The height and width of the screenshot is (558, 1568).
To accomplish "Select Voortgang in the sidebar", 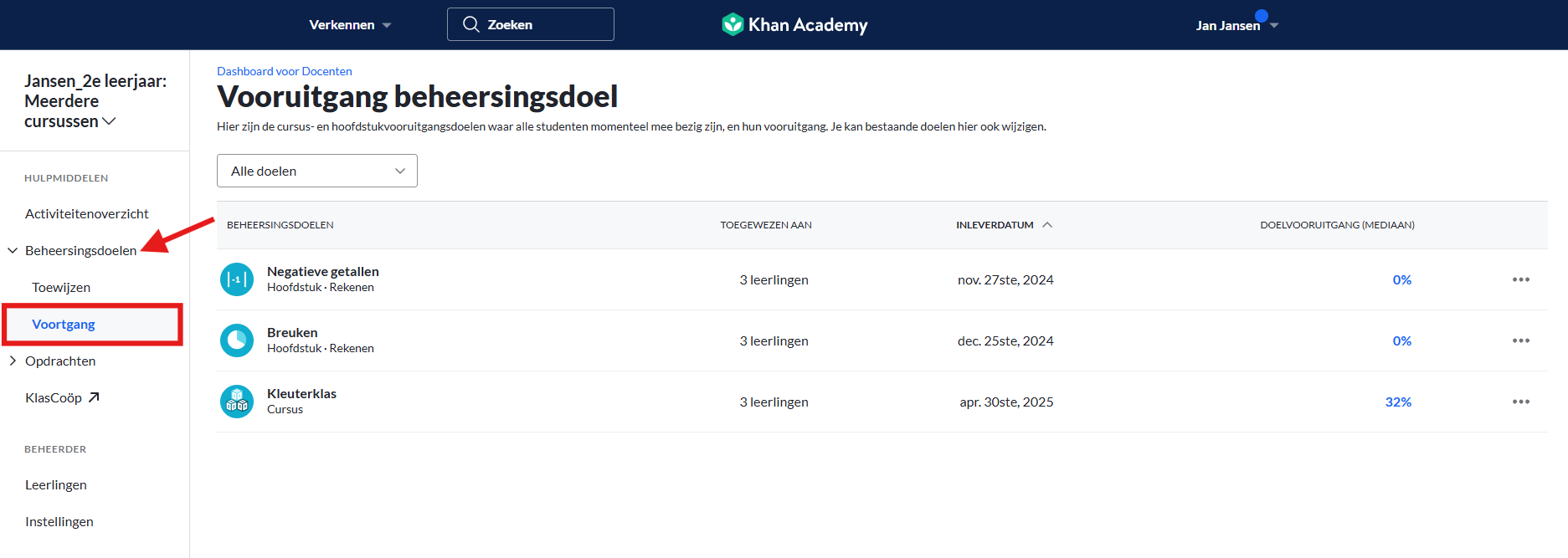I will click(x=64, y=324).
